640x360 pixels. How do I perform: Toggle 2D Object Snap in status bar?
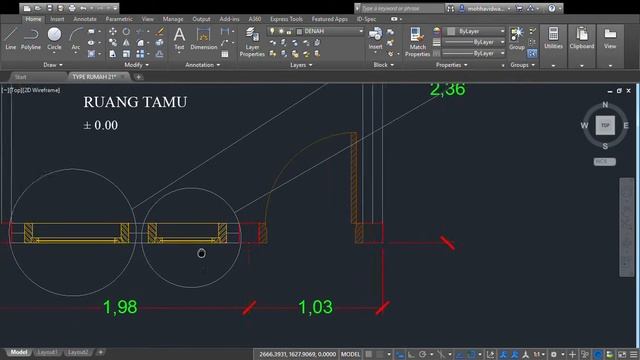[x=471, y=354]
